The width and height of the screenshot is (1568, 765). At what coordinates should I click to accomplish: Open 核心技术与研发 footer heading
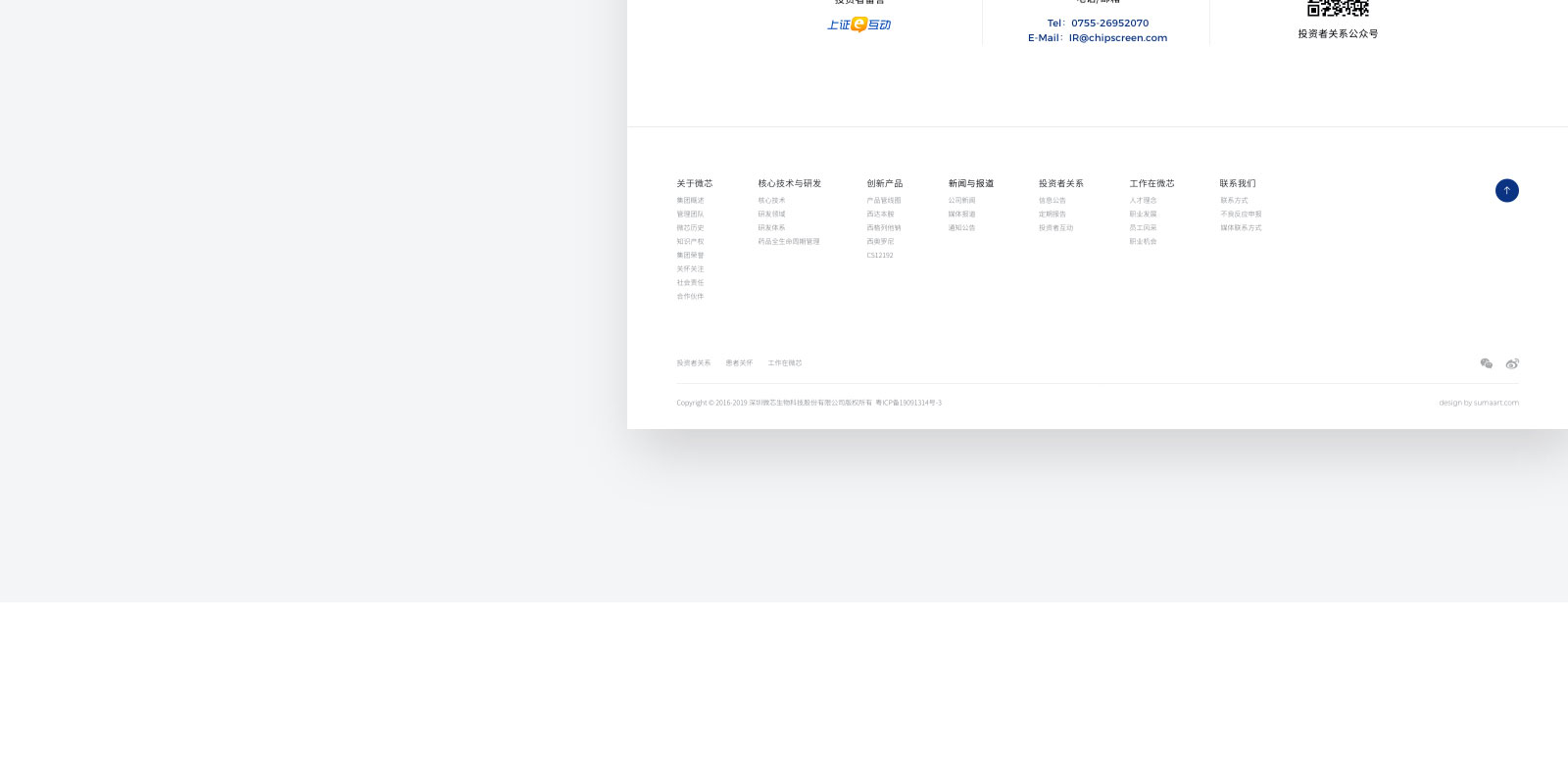(x=789, y=183)
